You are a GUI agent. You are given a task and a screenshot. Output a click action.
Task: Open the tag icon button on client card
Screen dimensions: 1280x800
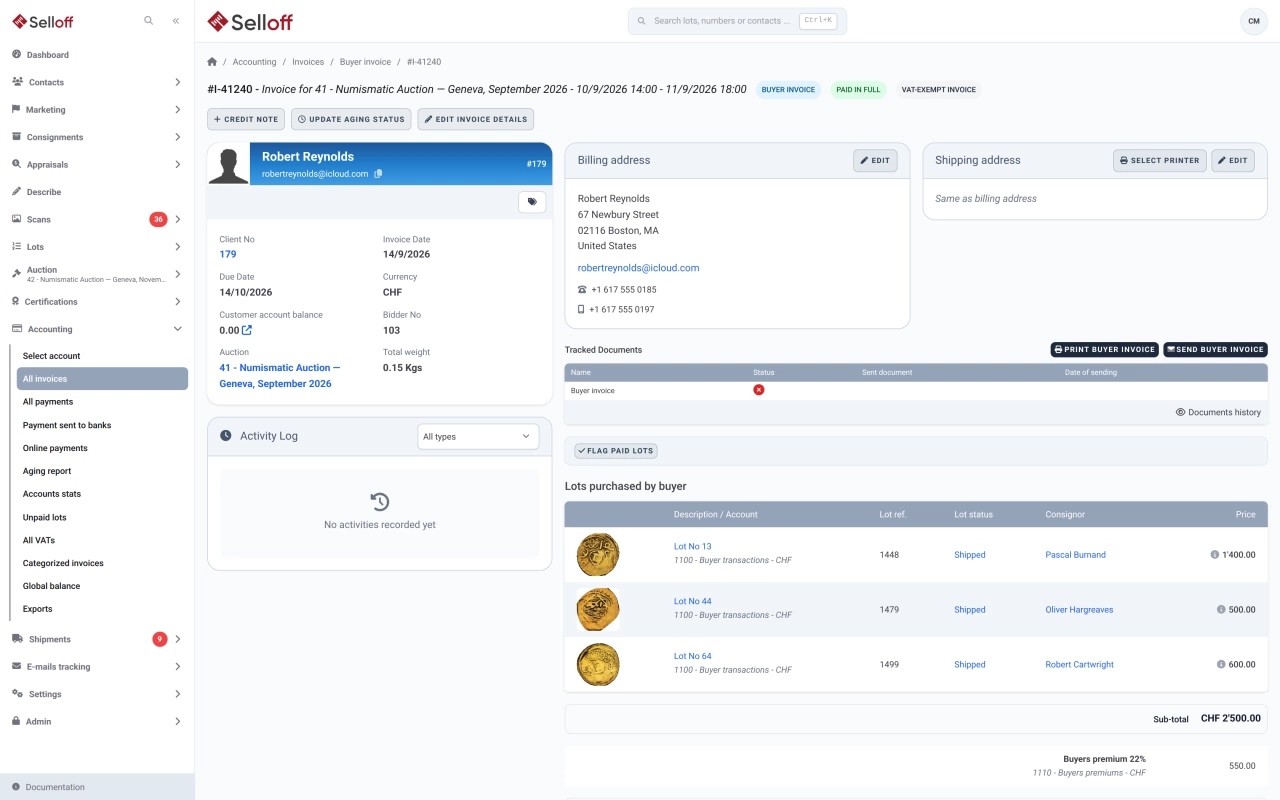tap(532, 202)
